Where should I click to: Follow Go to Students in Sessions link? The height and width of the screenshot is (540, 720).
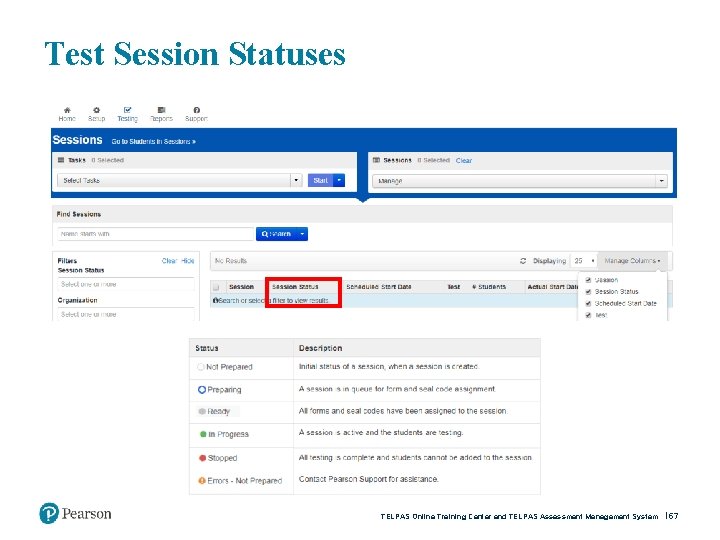[153, 141]
